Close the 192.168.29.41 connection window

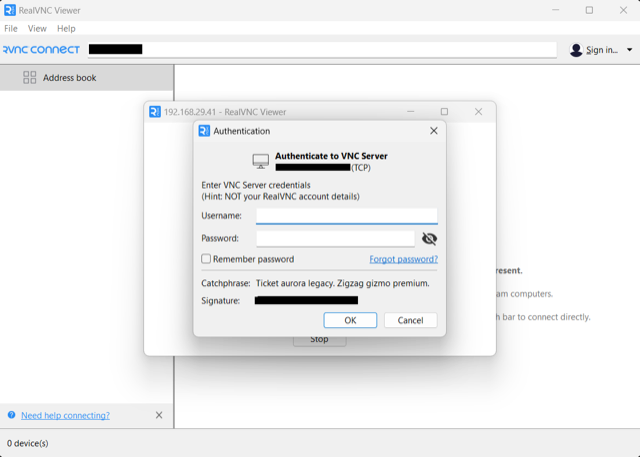pos(478,112)
